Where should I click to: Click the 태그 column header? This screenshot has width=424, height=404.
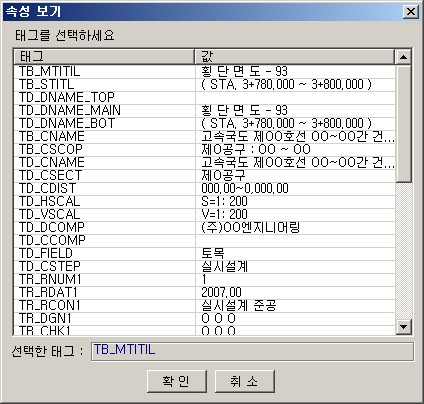[x=104, y=57]
